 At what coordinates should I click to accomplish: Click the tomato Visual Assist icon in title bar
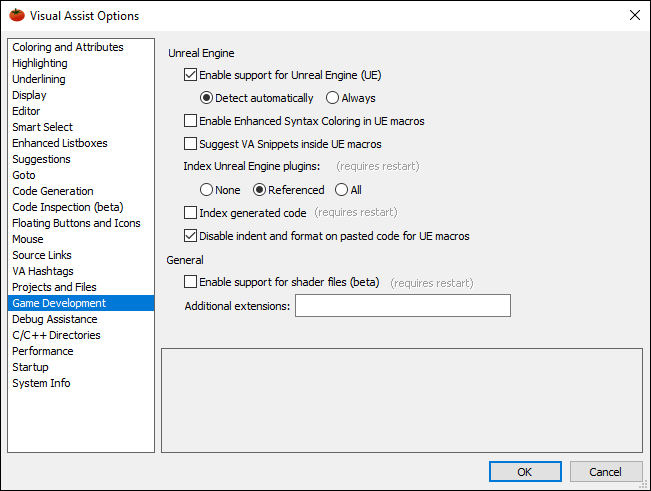16,16
